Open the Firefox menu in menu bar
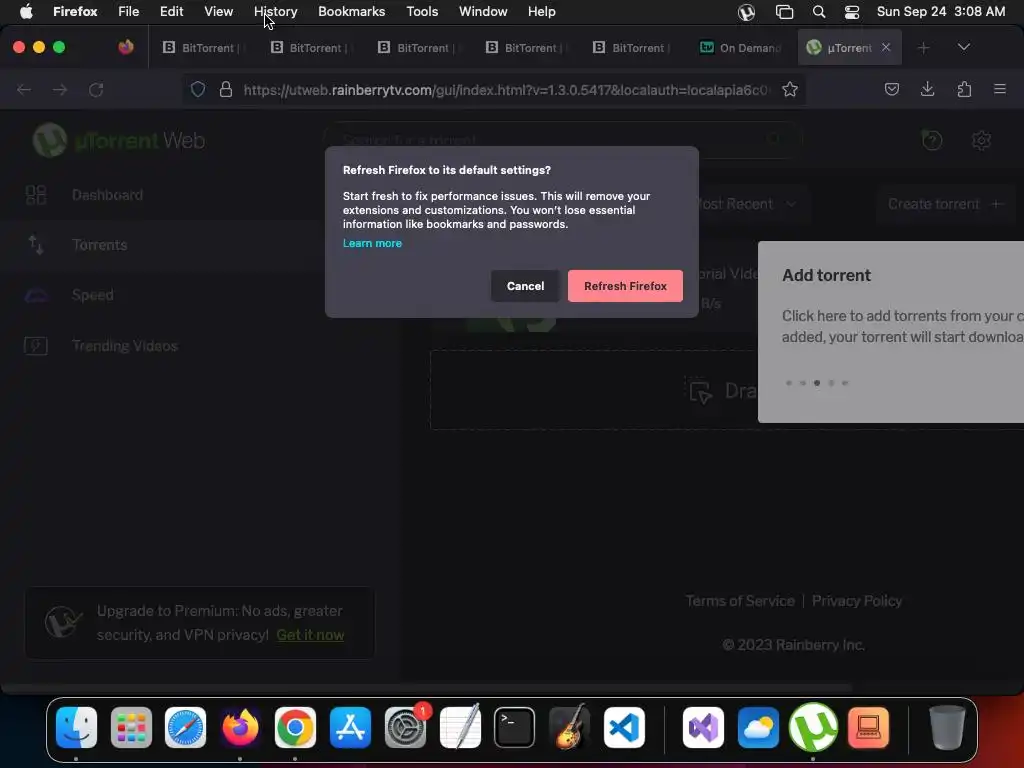This screenshot has width=1024, height=768. [x=75, y=11]
